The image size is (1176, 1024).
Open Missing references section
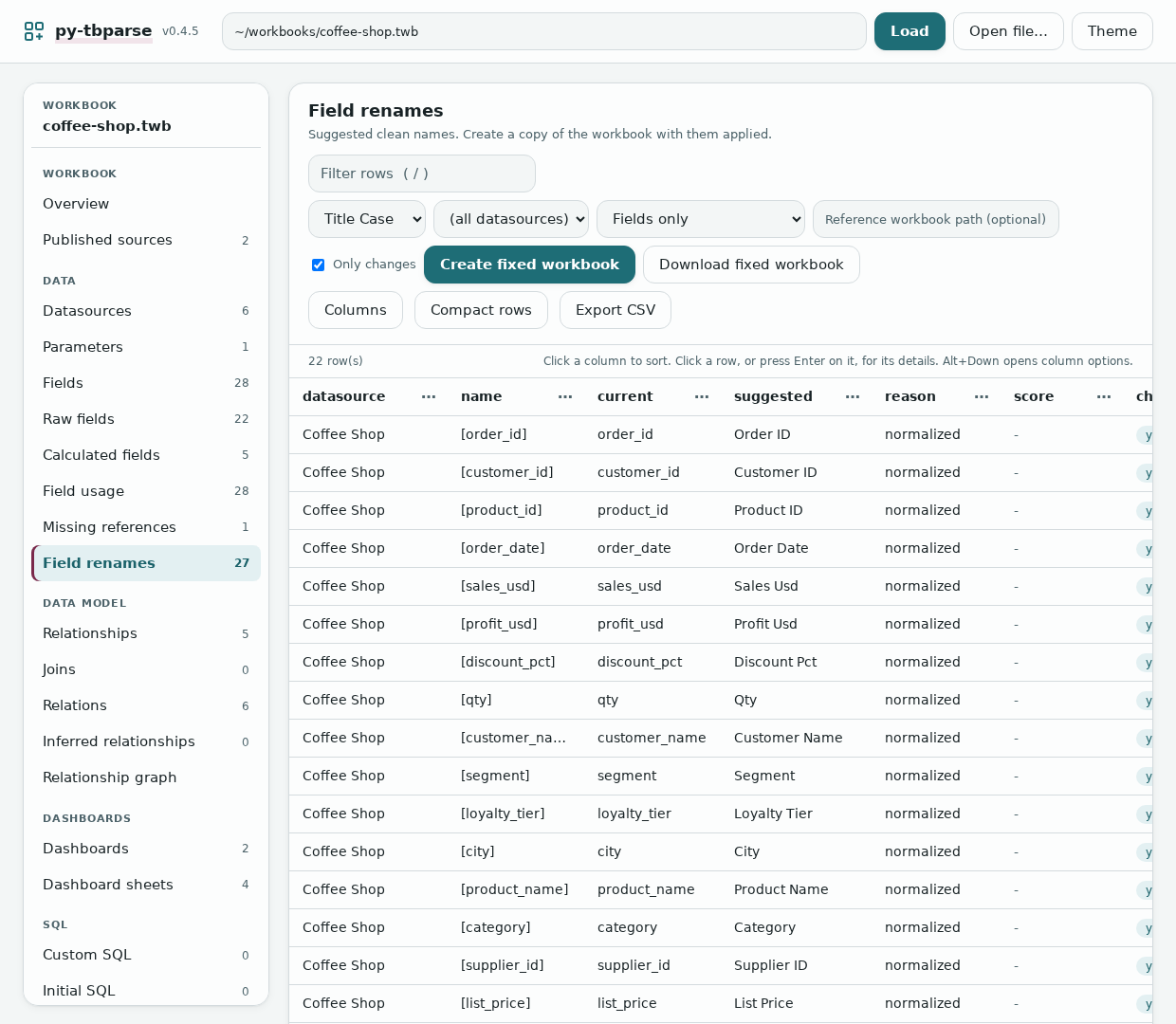coord(146,527)
